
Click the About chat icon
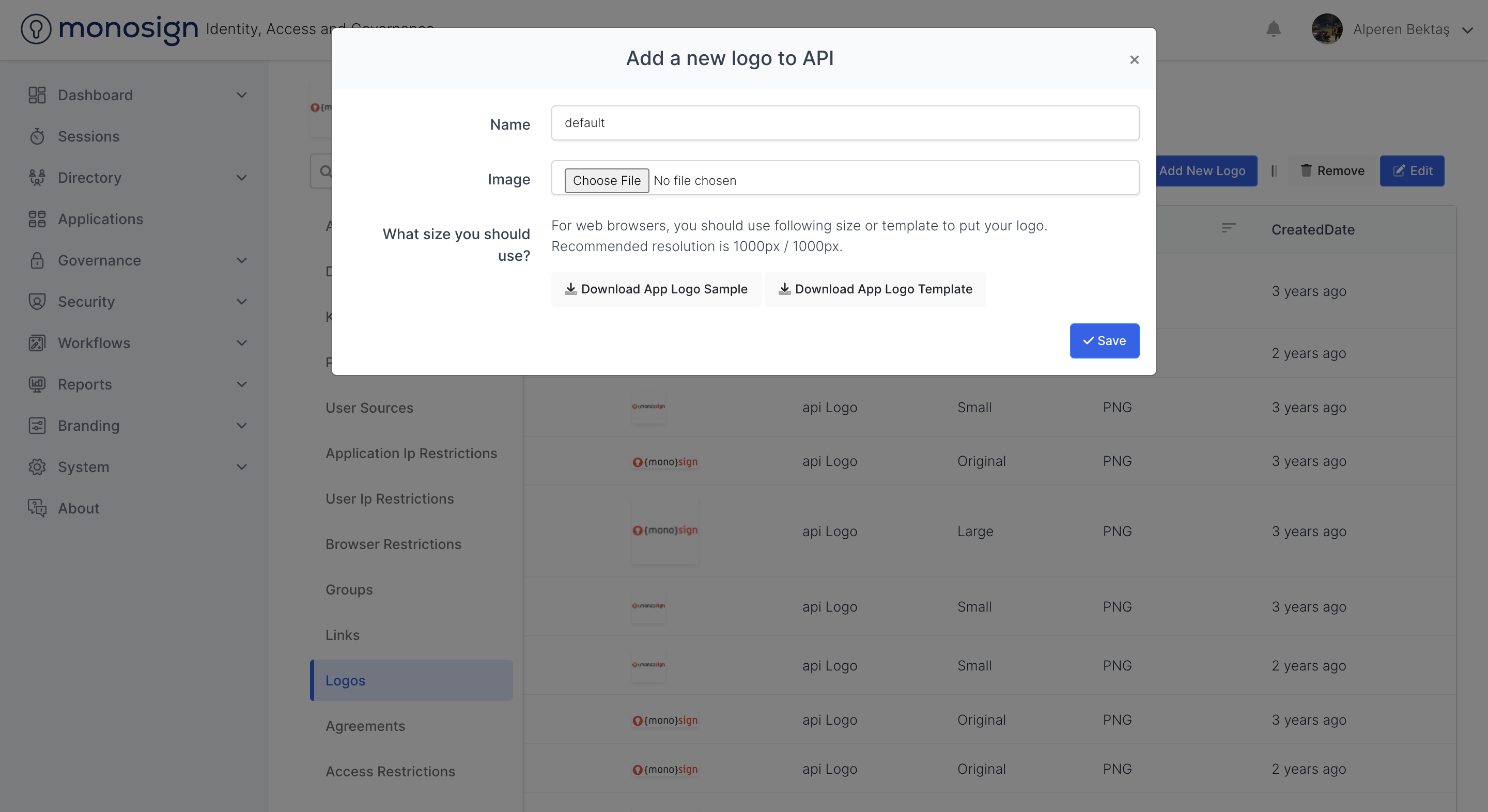pyautogui.click(x=37, y=508)
